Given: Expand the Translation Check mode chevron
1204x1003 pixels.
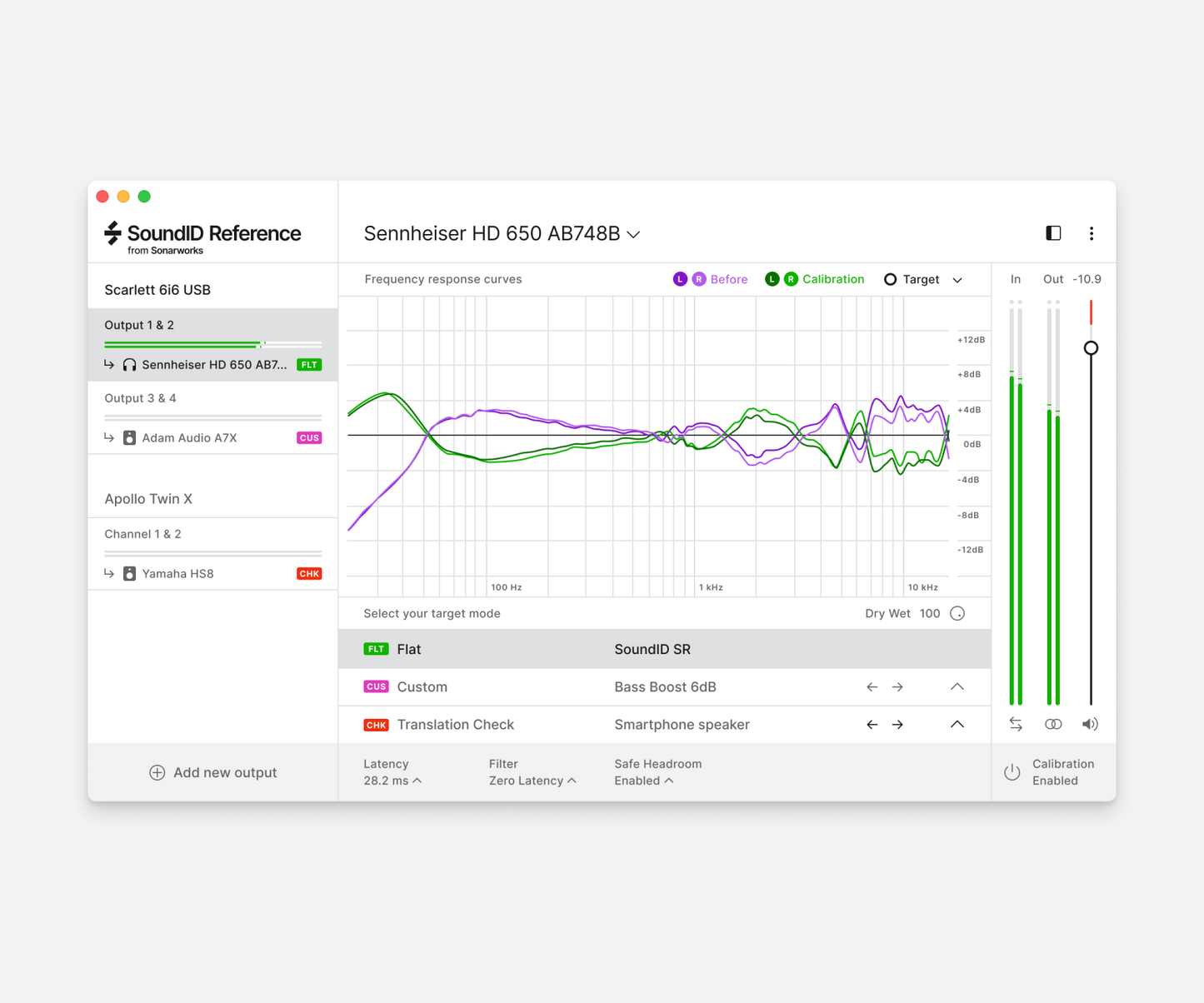Looking at the screenshot, I should click(957, 725).
